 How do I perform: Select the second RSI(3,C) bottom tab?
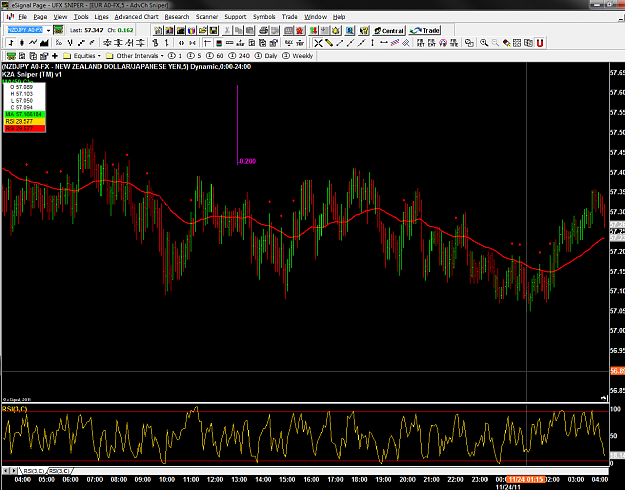59,471
